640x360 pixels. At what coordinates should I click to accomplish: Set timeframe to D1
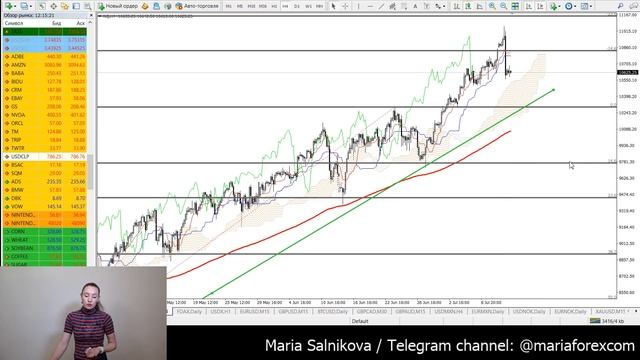pos(297,6)
